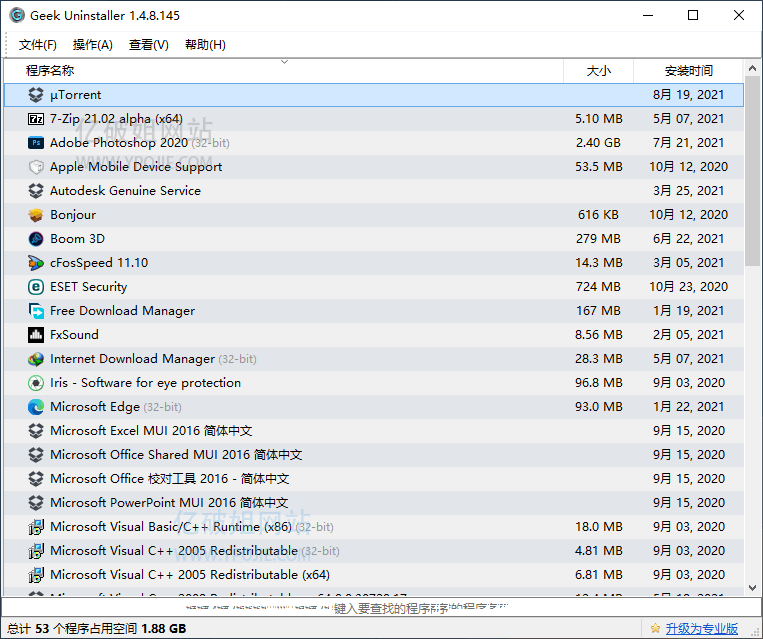Click the FxSound icon
The image size is (763, 639).
click(36, 334)
